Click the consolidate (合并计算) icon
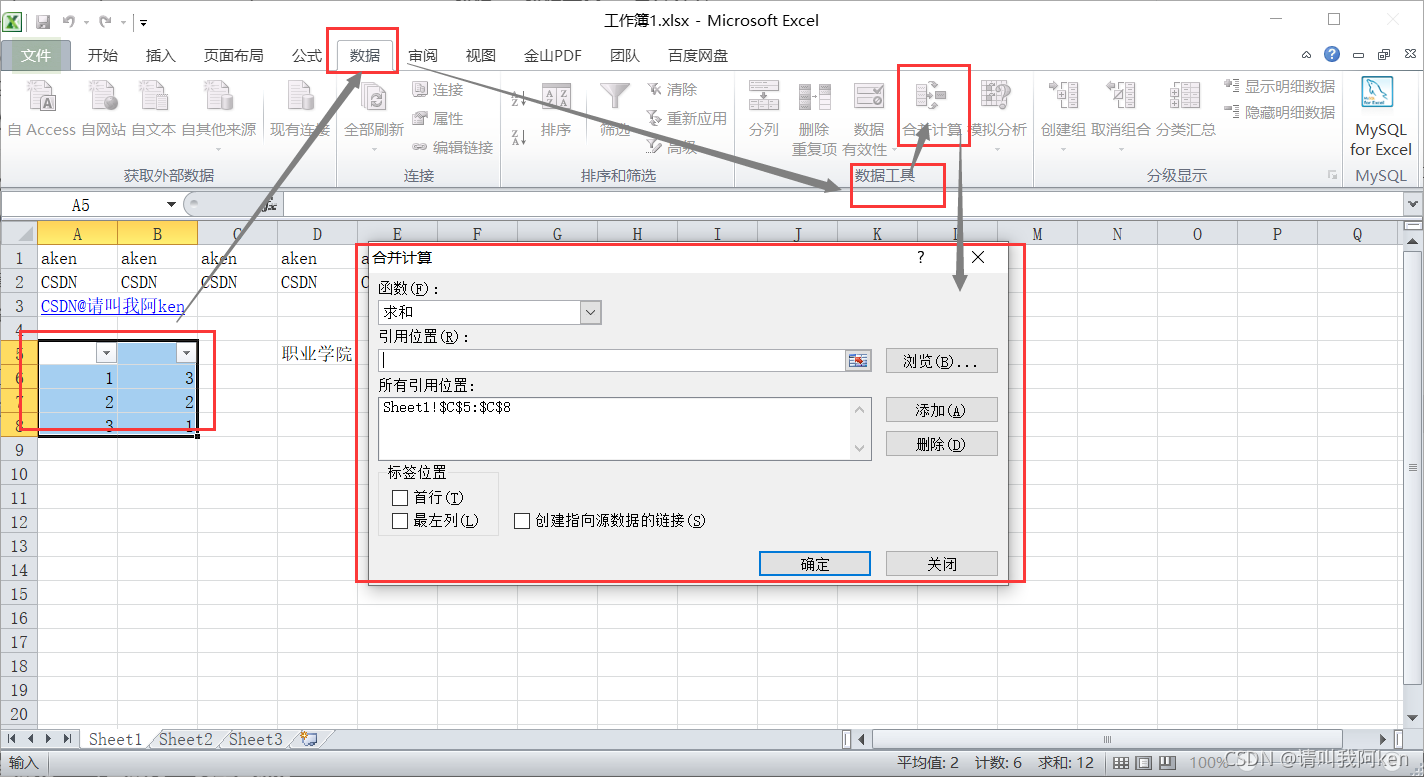Viewport: 1424px width, 777px height. coord(932,96)
